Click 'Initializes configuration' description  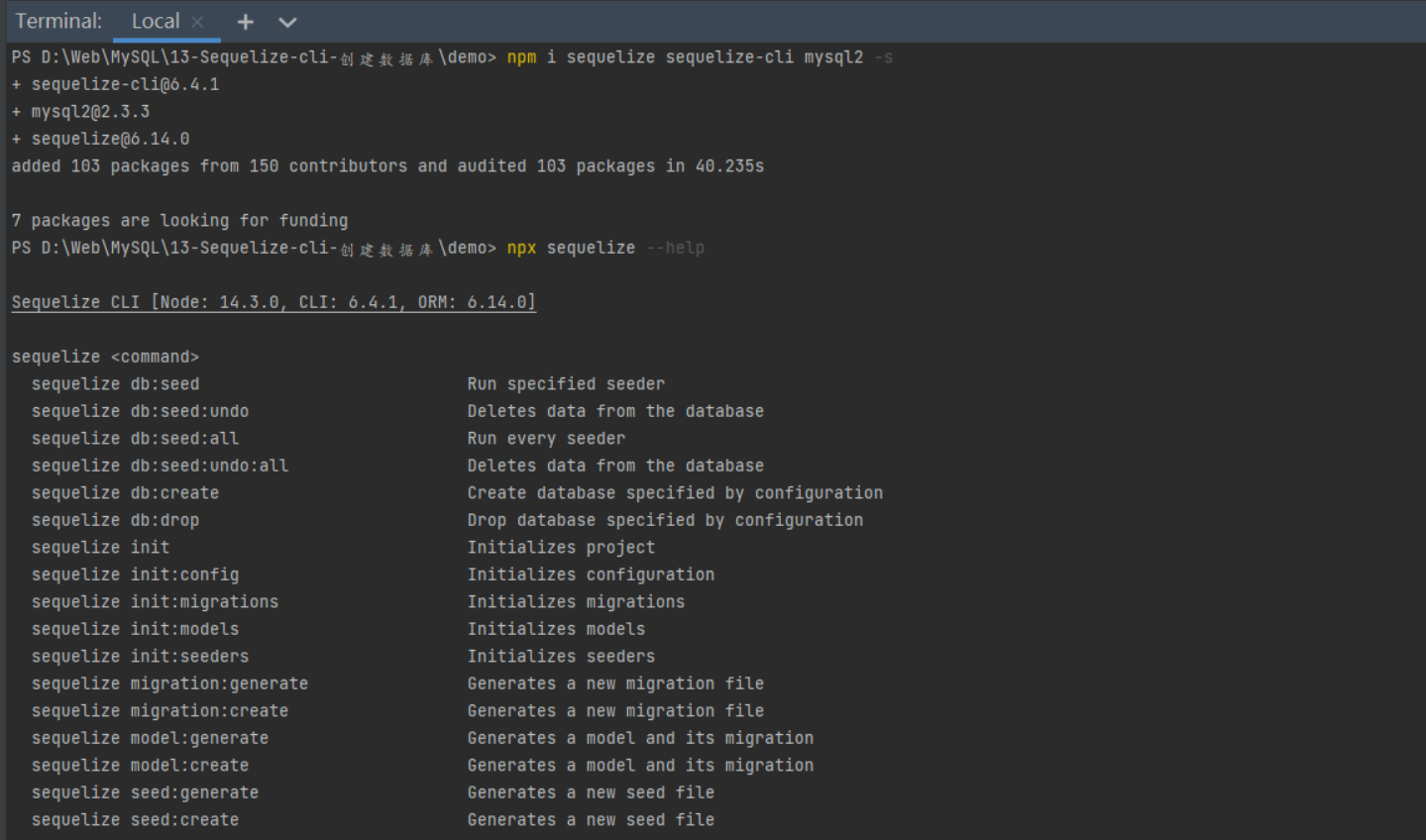[591, 575]
